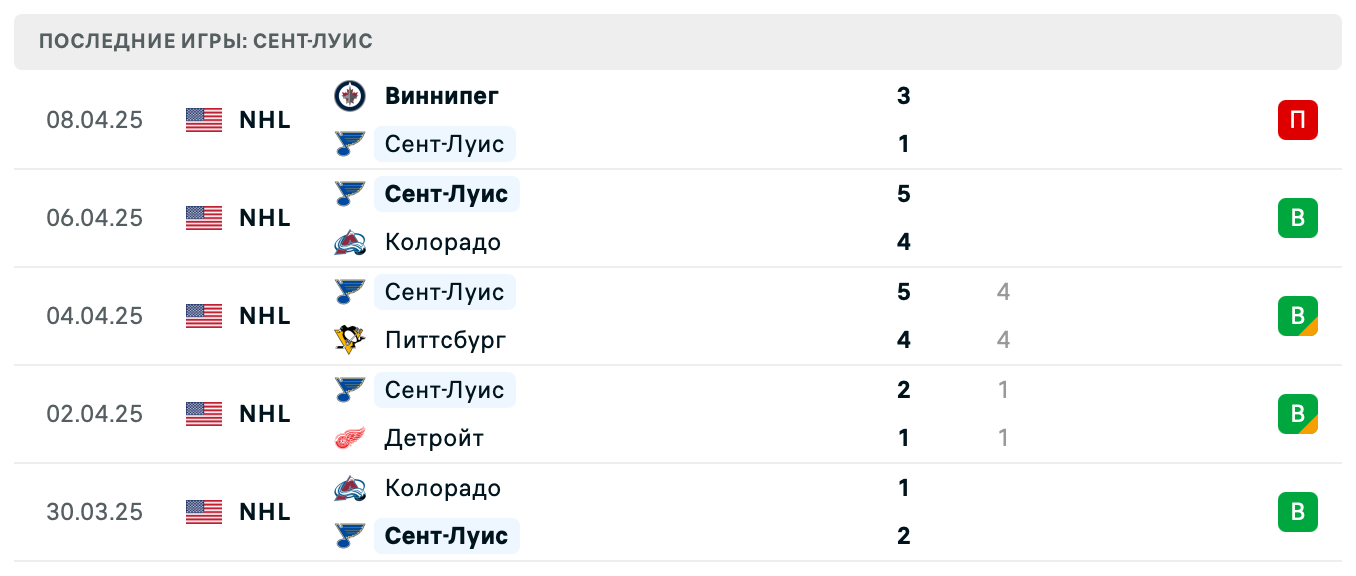This screenshot has height=576, width=1356.
Task: Click the 'Последние игры: Сент-Луис' header
Action: click(x=206, y=42)
